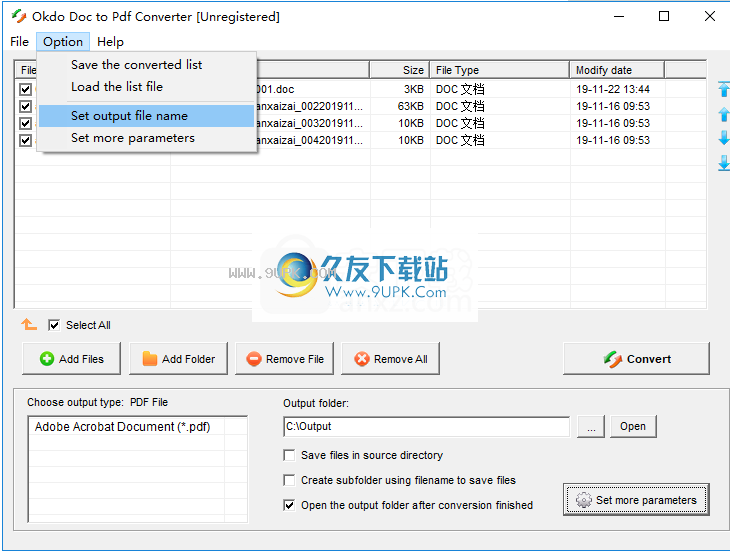
Task: Click the orange up-level arrow icon
Action: [29, 324]
